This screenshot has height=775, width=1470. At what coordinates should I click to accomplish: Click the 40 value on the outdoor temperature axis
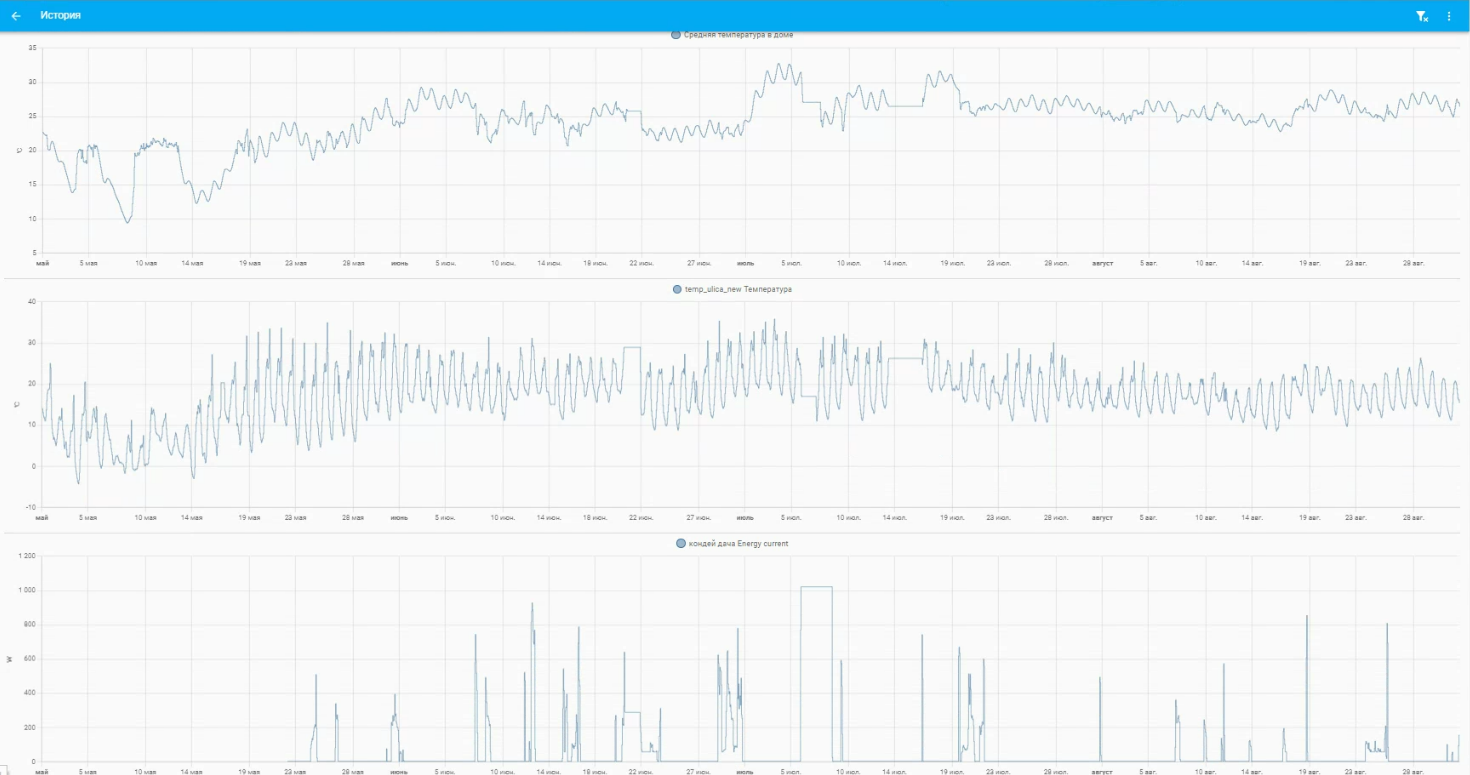(x=32, y=301)
